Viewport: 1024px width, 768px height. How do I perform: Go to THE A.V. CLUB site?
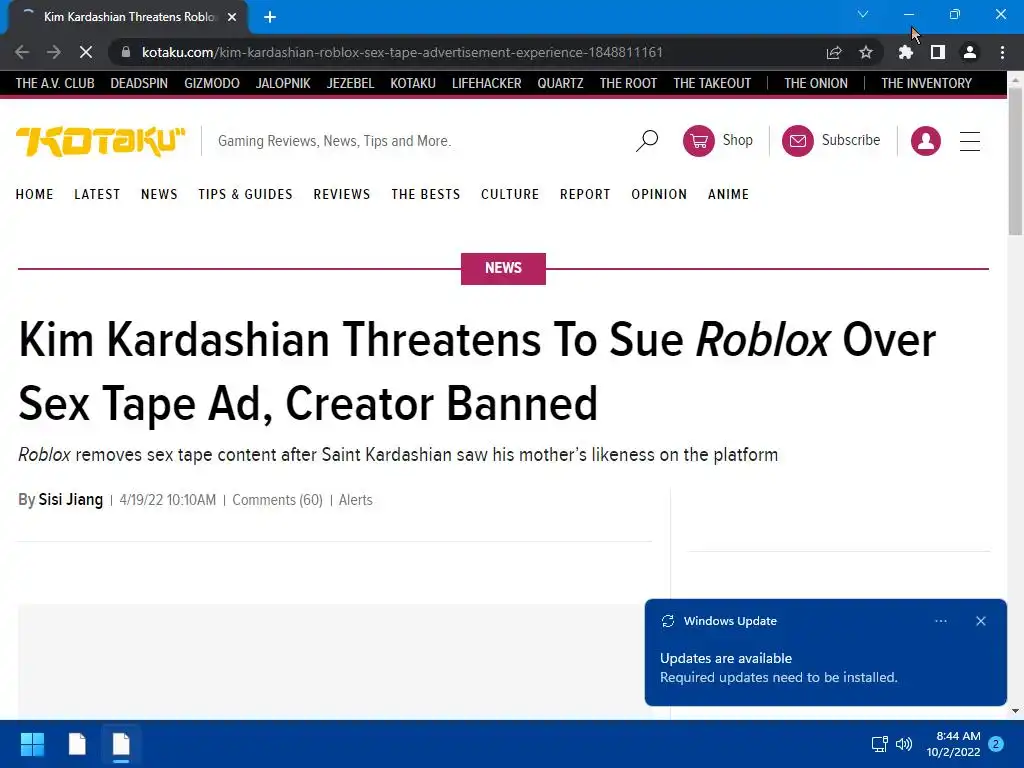coord(55,84)
